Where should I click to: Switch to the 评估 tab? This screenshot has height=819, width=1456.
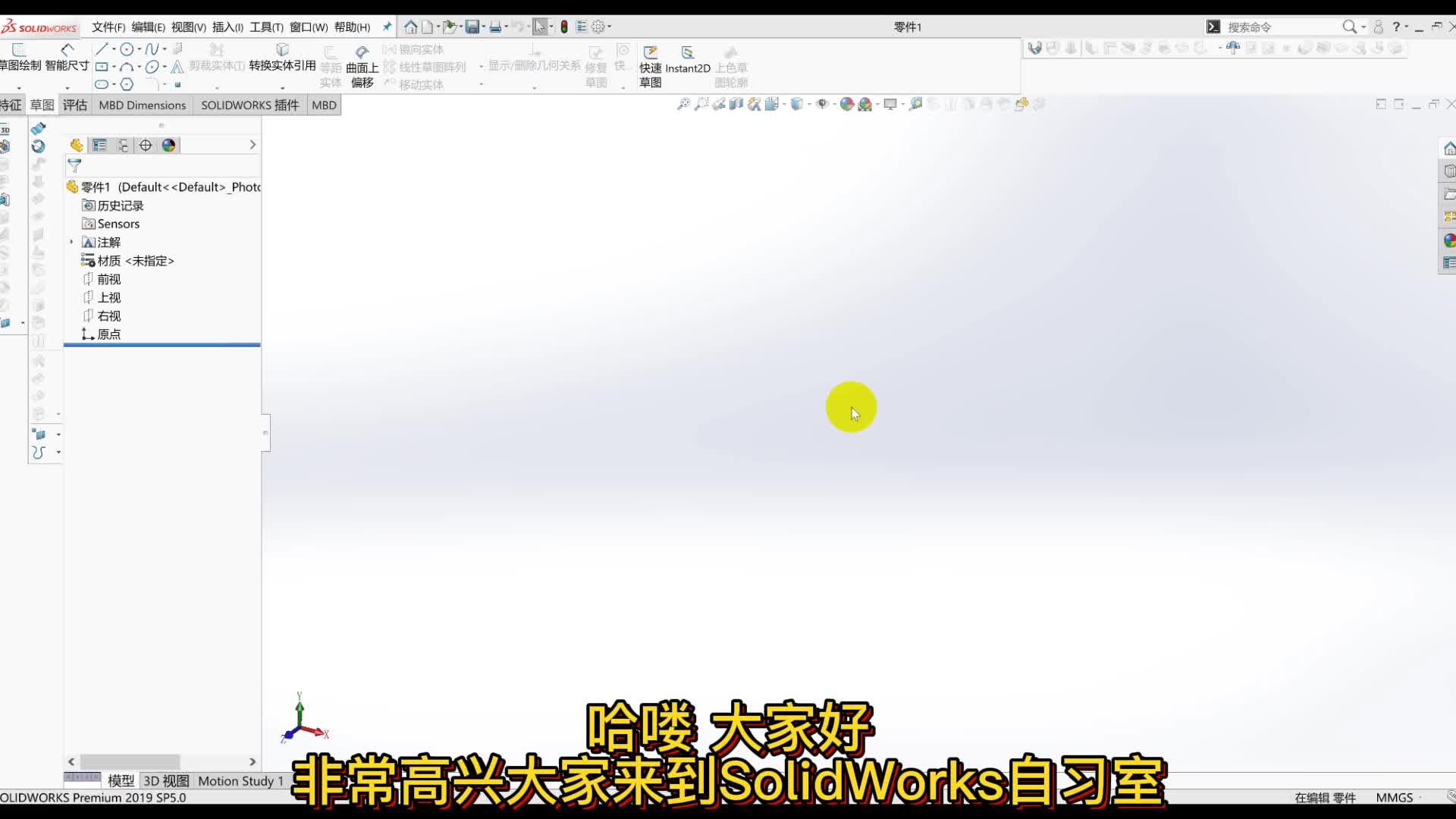pyautogui.click(x=74, y=105)
